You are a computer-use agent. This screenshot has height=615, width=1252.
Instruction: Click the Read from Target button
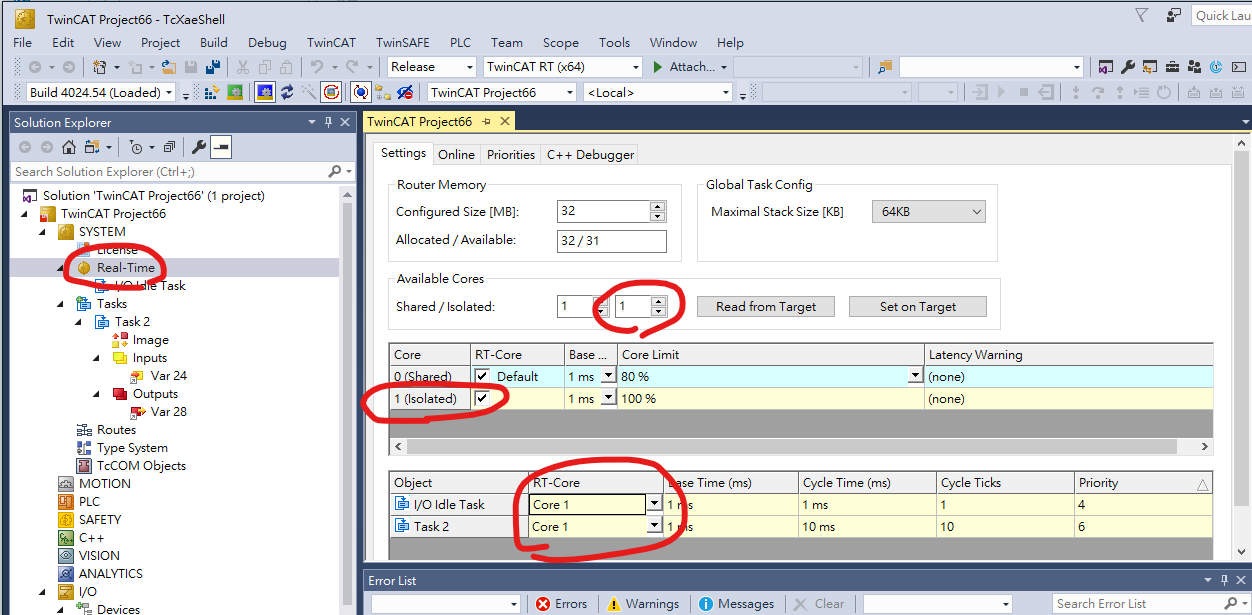766,307
